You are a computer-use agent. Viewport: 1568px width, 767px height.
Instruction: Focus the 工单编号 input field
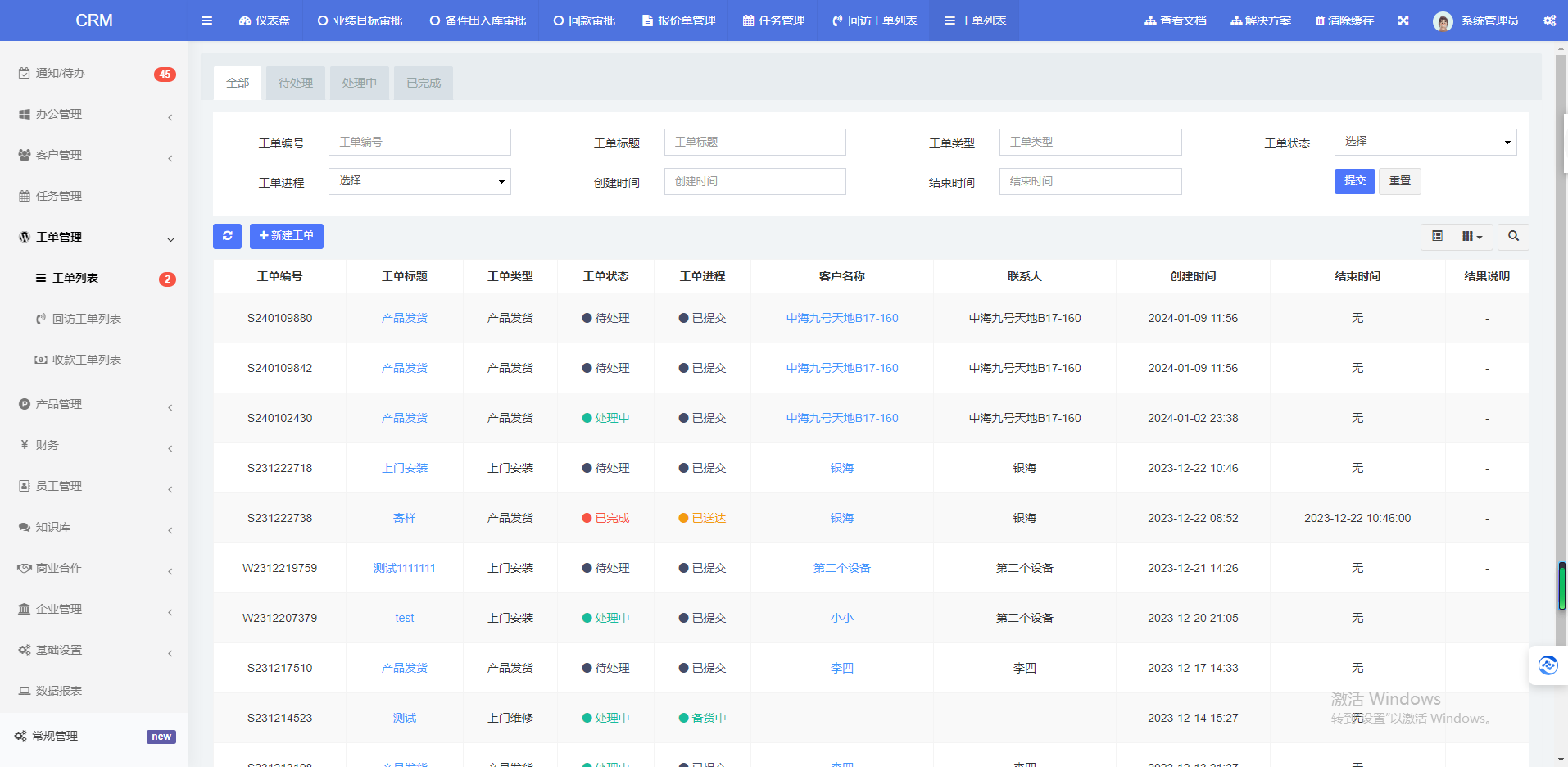[x=419, y=142]
